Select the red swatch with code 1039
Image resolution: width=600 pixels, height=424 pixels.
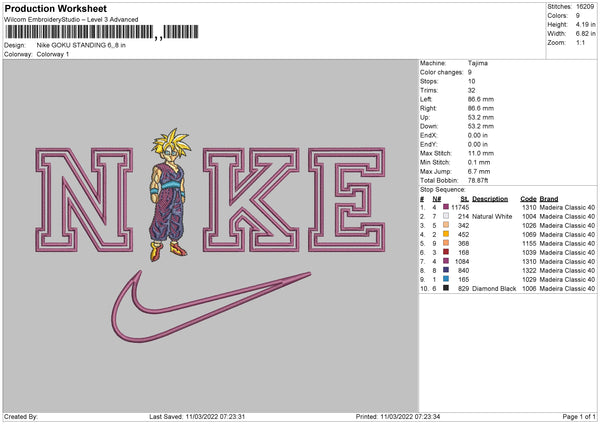coord(446,252)
